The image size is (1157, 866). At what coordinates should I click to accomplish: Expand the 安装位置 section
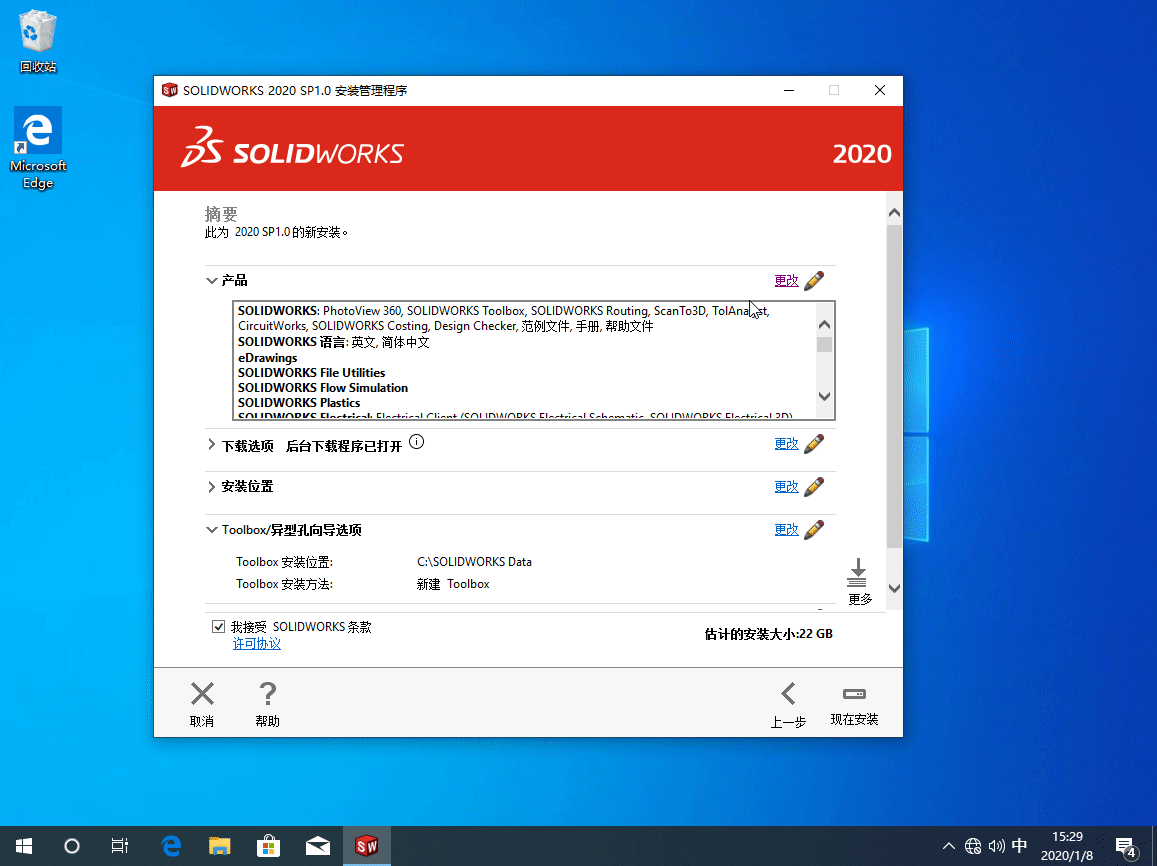click(x=212, y=487)
